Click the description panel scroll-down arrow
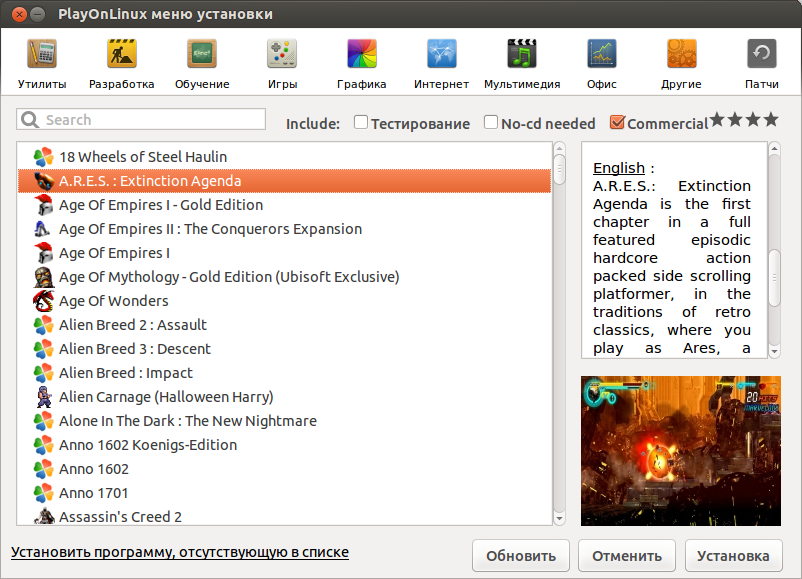 tap(774, 351)
